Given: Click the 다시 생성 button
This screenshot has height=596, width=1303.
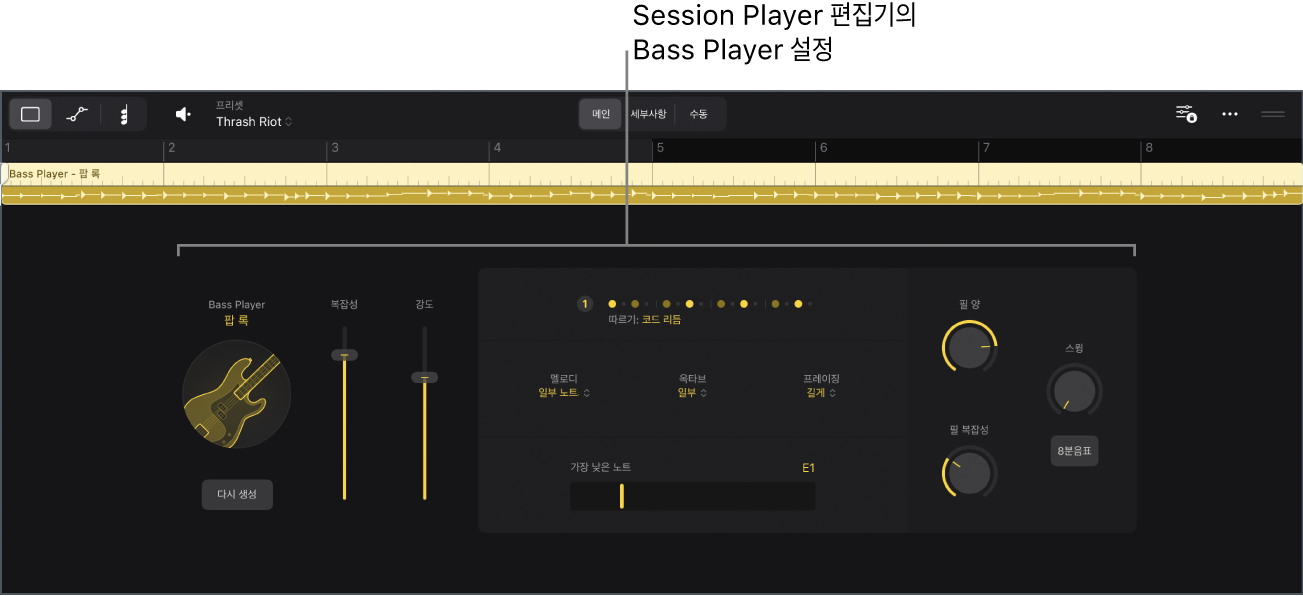Looking at the screenshot, I should pos(237,495).
